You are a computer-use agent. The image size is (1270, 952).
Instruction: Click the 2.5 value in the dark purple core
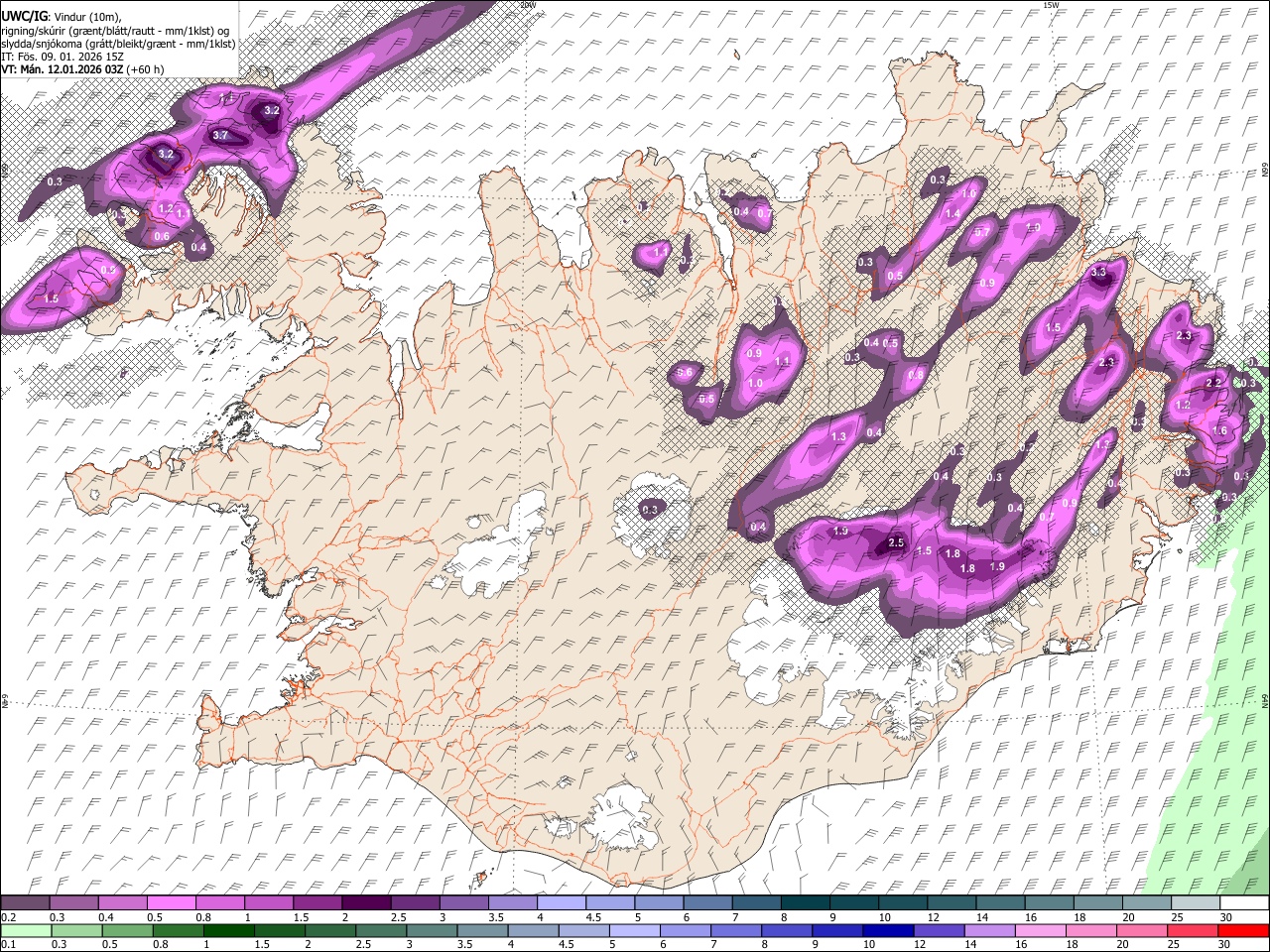click(x=896, y=542)
